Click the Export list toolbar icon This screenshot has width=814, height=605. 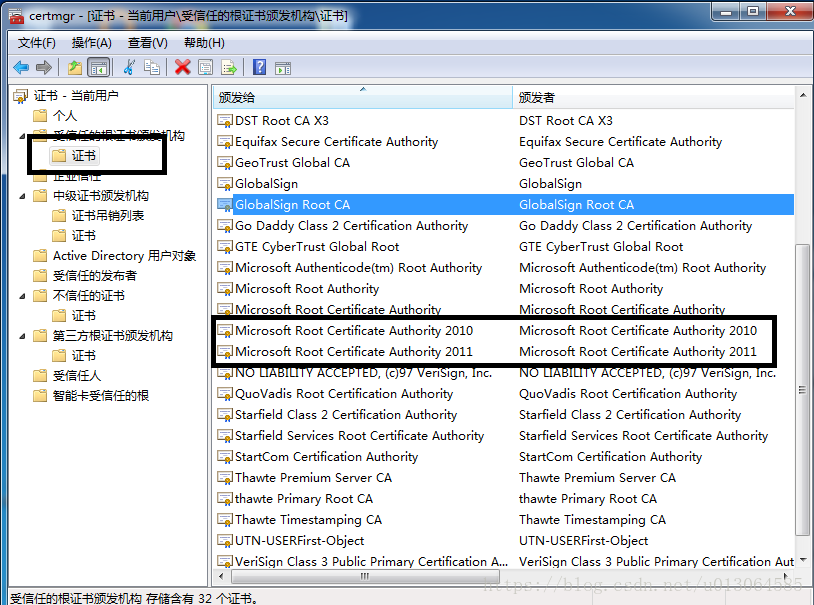coord(229,67)
